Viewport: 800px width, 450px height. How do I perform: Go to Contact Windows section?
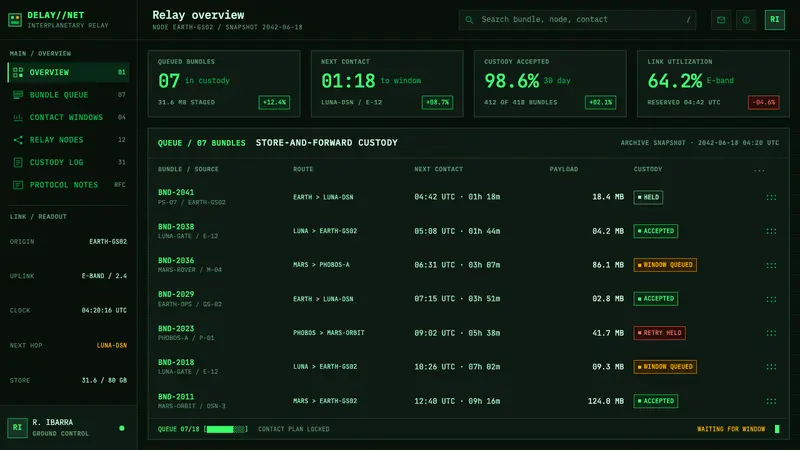point(68,117)
